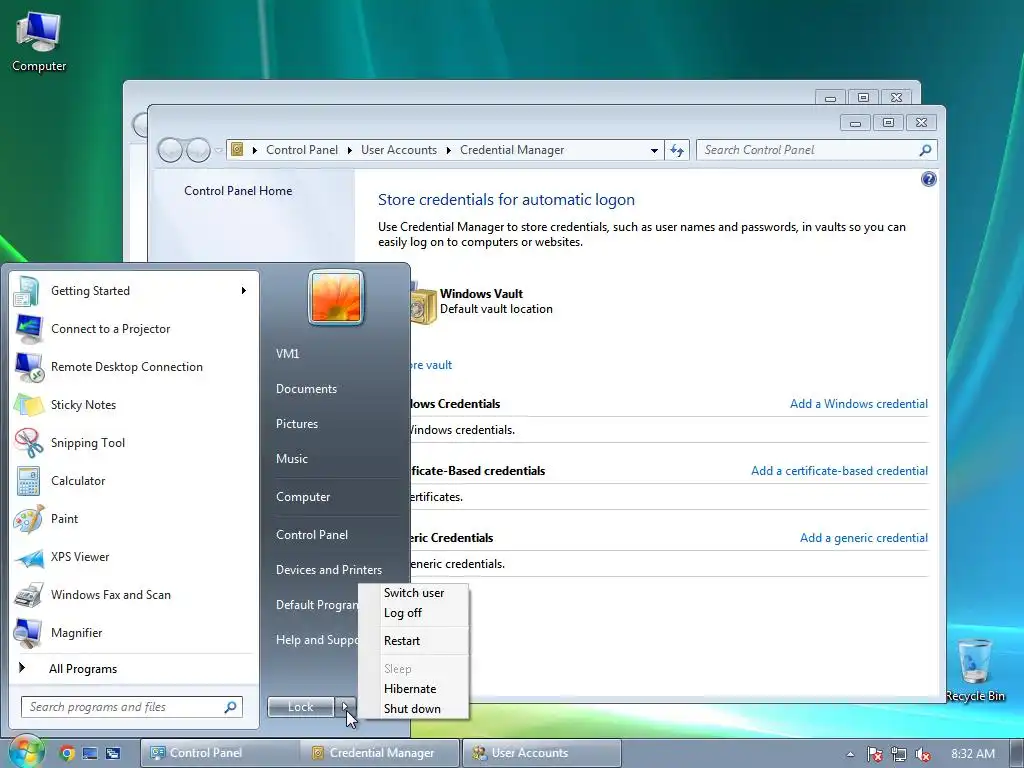Click arrow after User Accounts in breadcrumb

pos(449,150)
